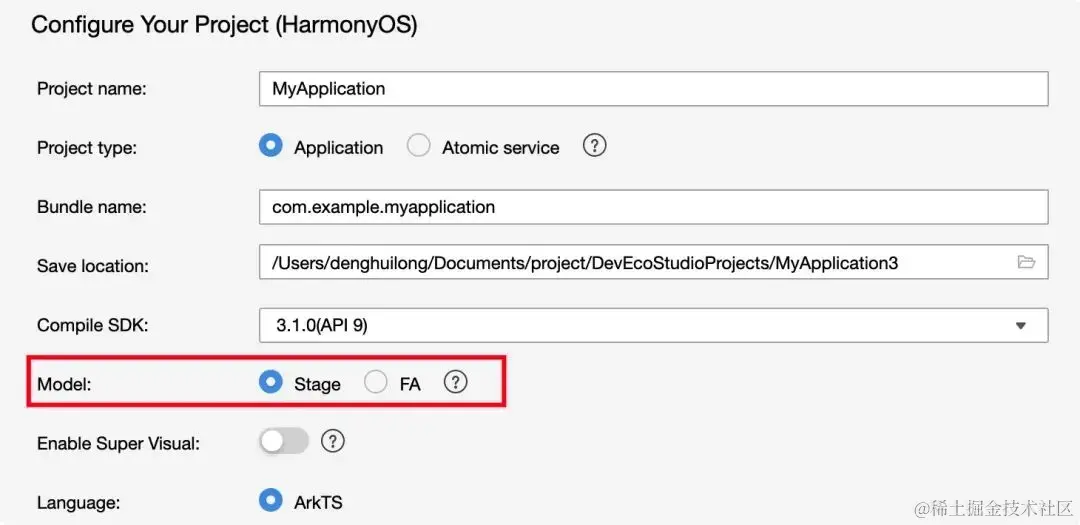Viewport: 1080px width, 525px height.
Task: Click the Atomic service label text
Action: 500,148
